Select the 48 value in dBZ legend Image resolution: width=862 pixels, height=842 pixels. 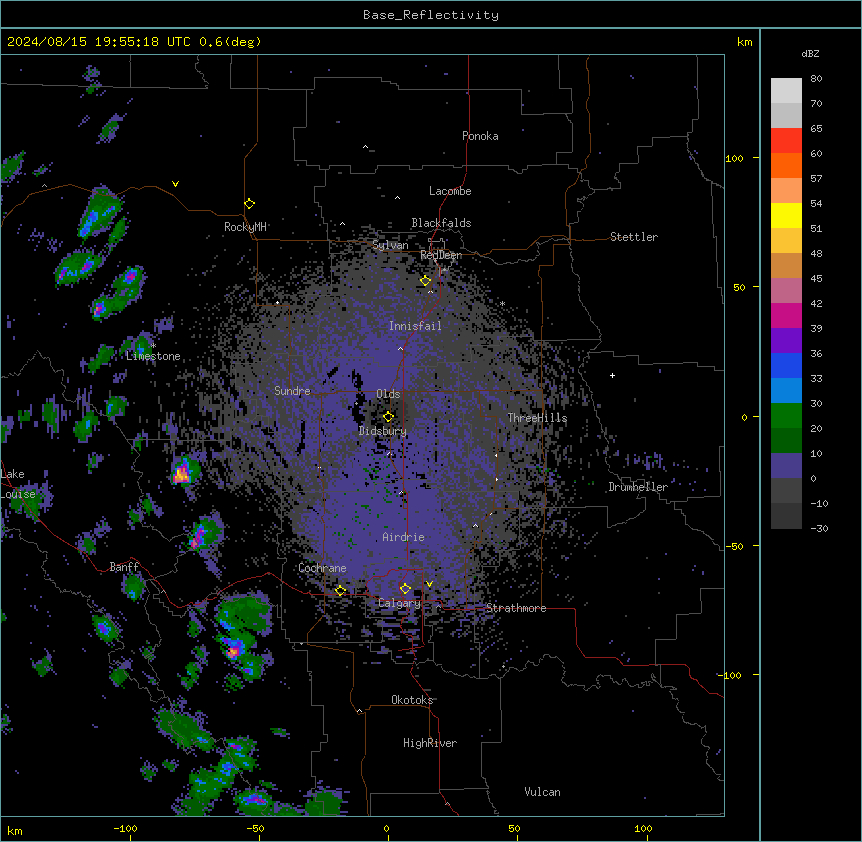(x=816, y=253)
